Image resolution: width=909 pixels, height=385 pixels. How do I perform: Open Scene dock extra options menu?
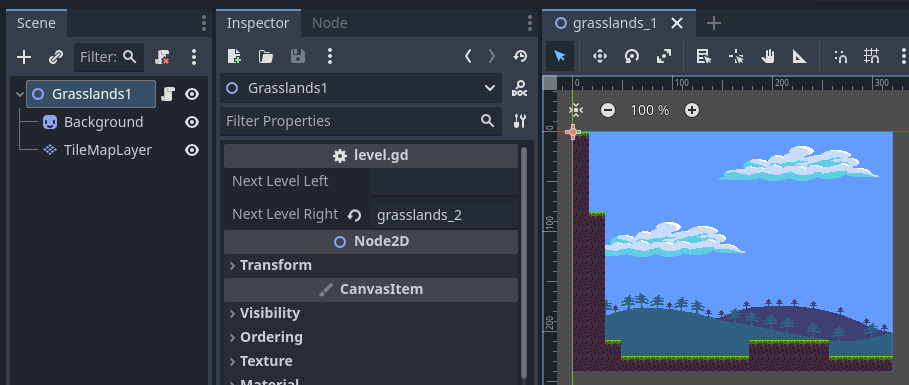coord(194,57)
